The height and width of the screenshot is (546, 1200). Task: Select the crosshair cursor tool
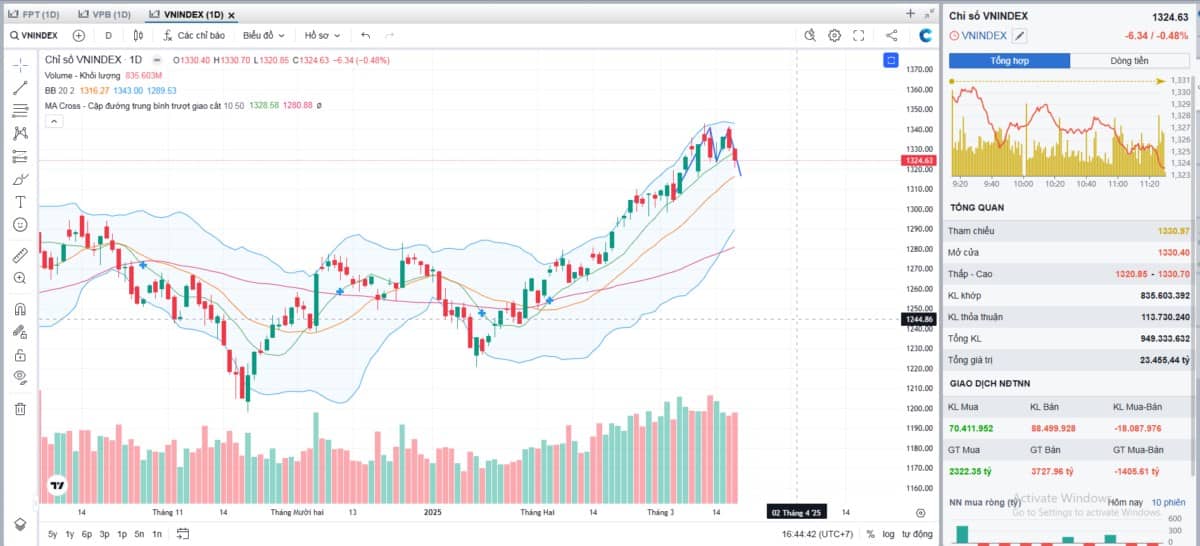[20, 65]
